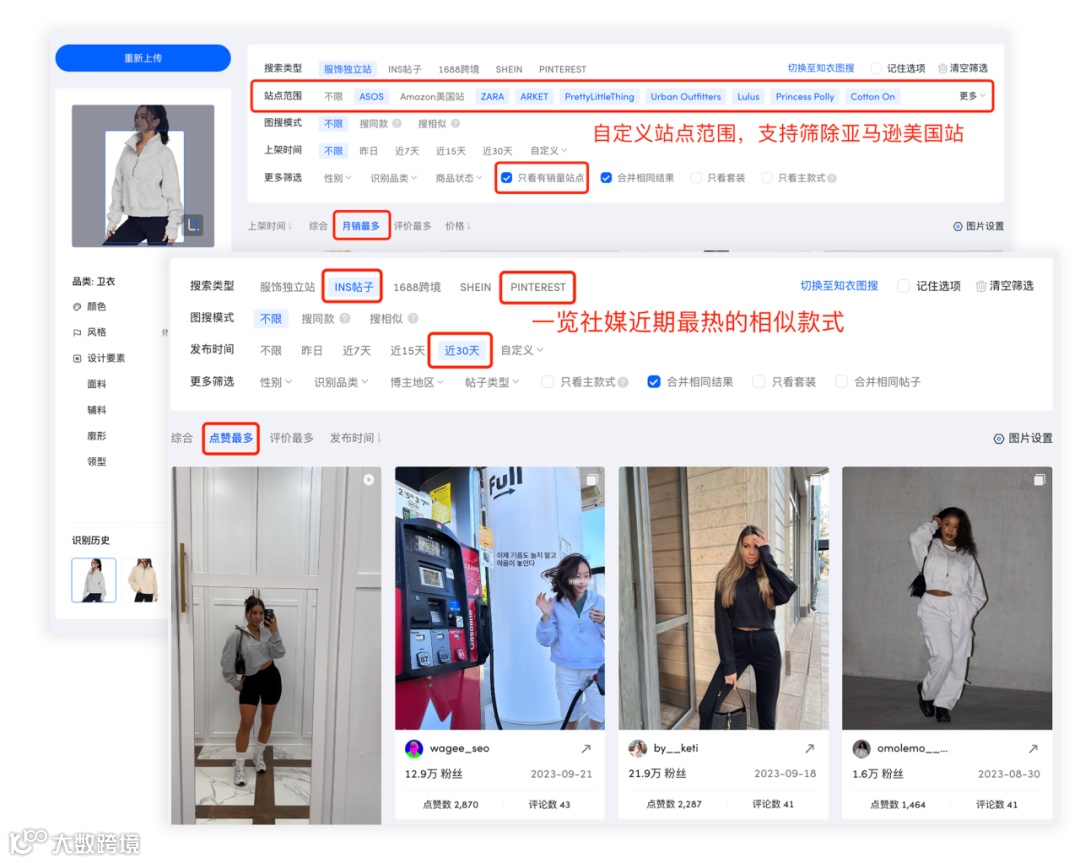Play video icon on mirror selfie post

[x=368, y=479]
